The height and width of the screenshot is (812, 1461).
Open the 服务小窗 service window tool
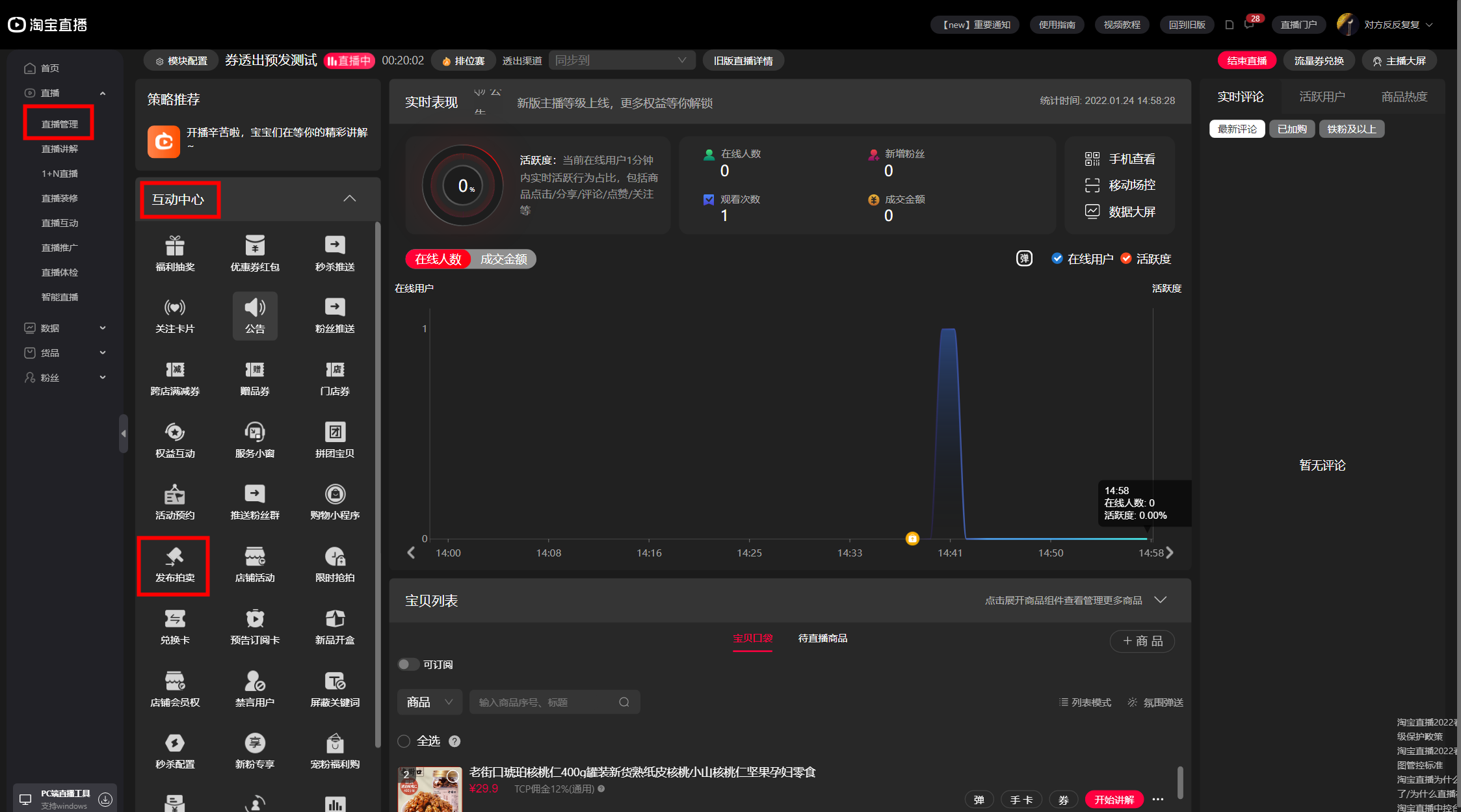[x=255, y=440]
